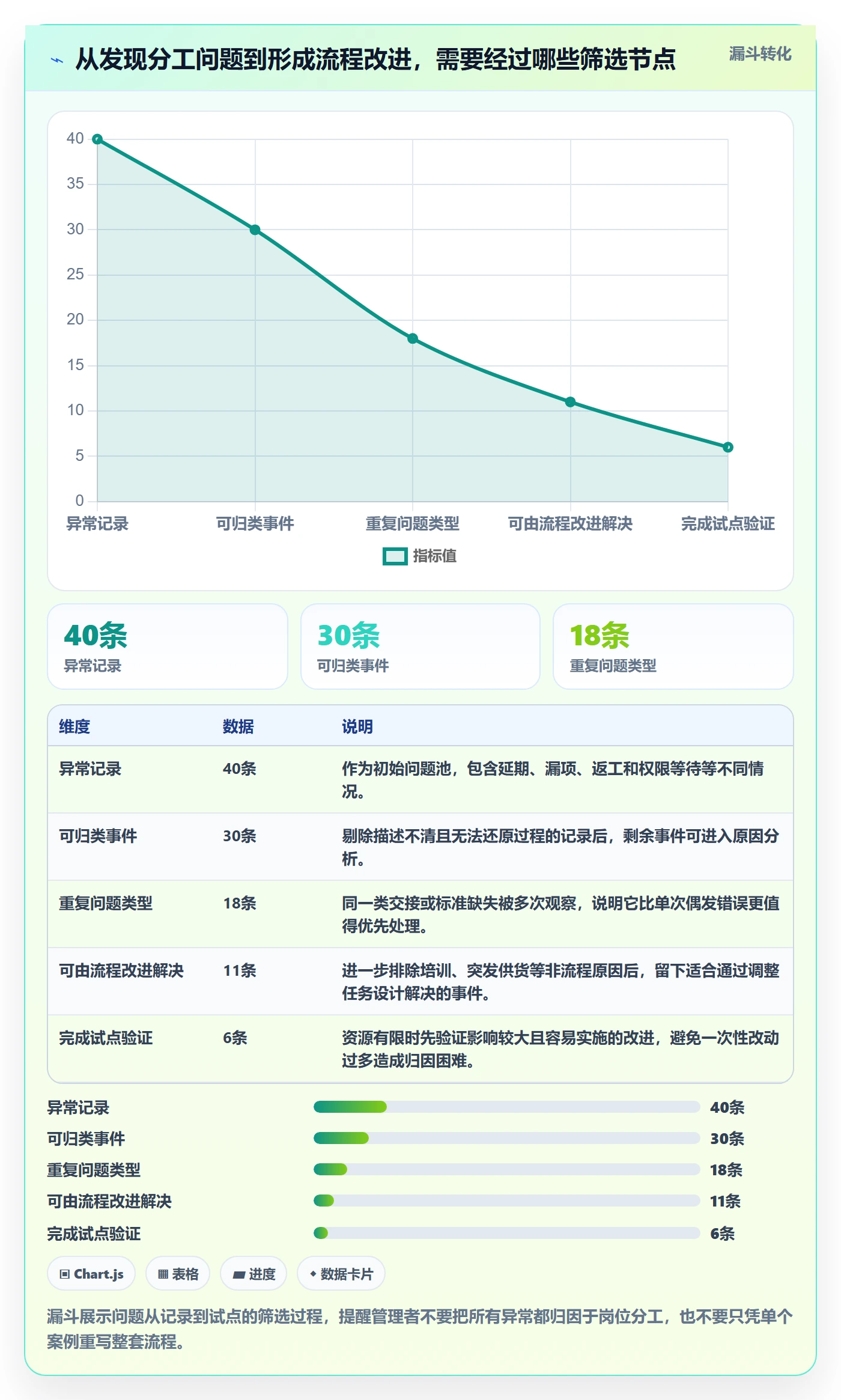Click the 40条 progress value label
This screenshot has width=841, height=1400.
(727, 1107)
